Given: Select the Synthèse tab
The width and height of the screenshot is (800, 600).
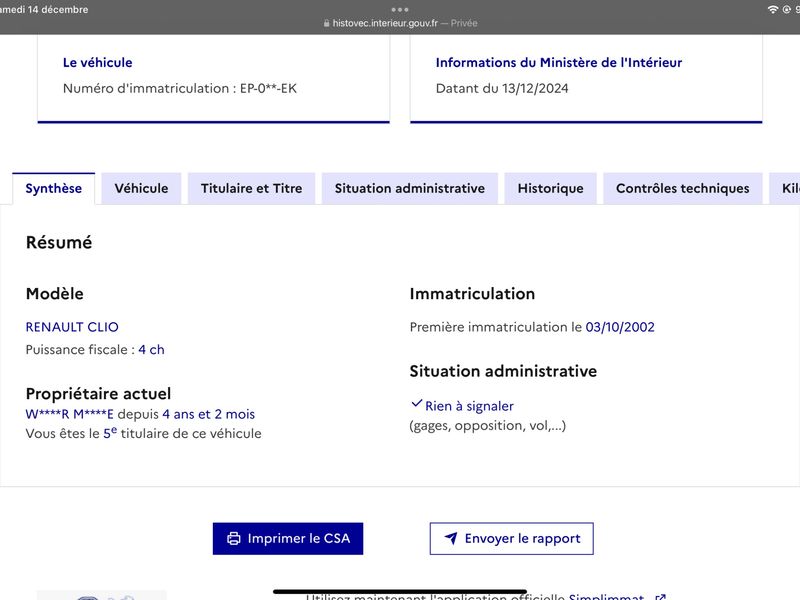Looking at the screenshot, I should pos(54,188).
